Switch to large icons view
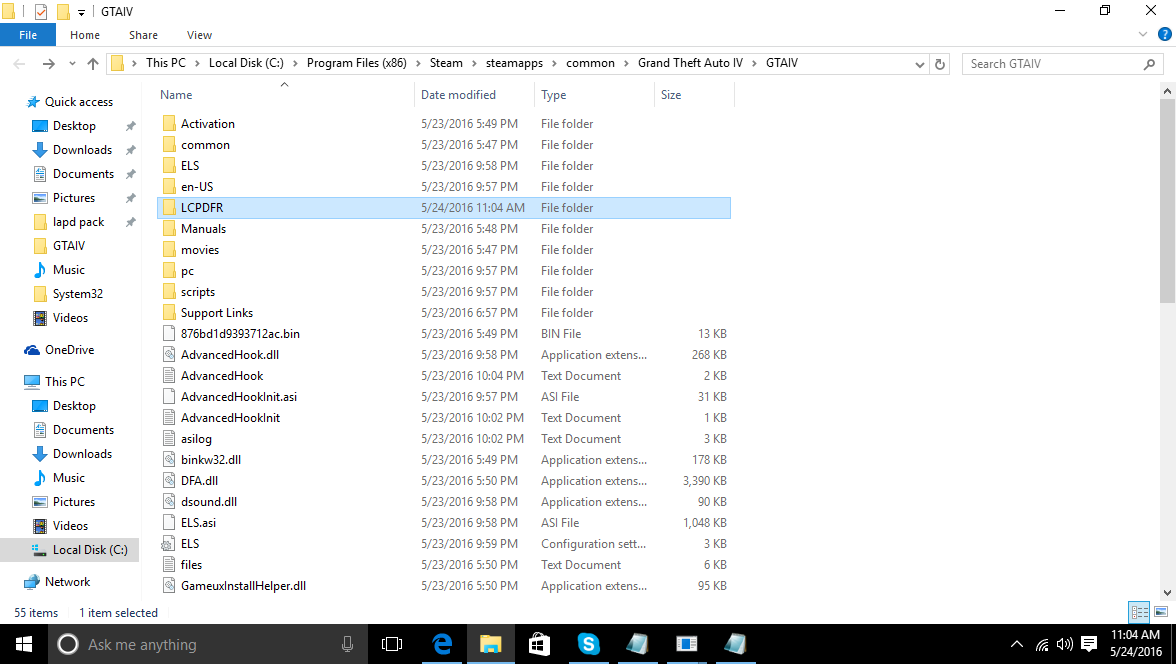 coord(1161,612)
